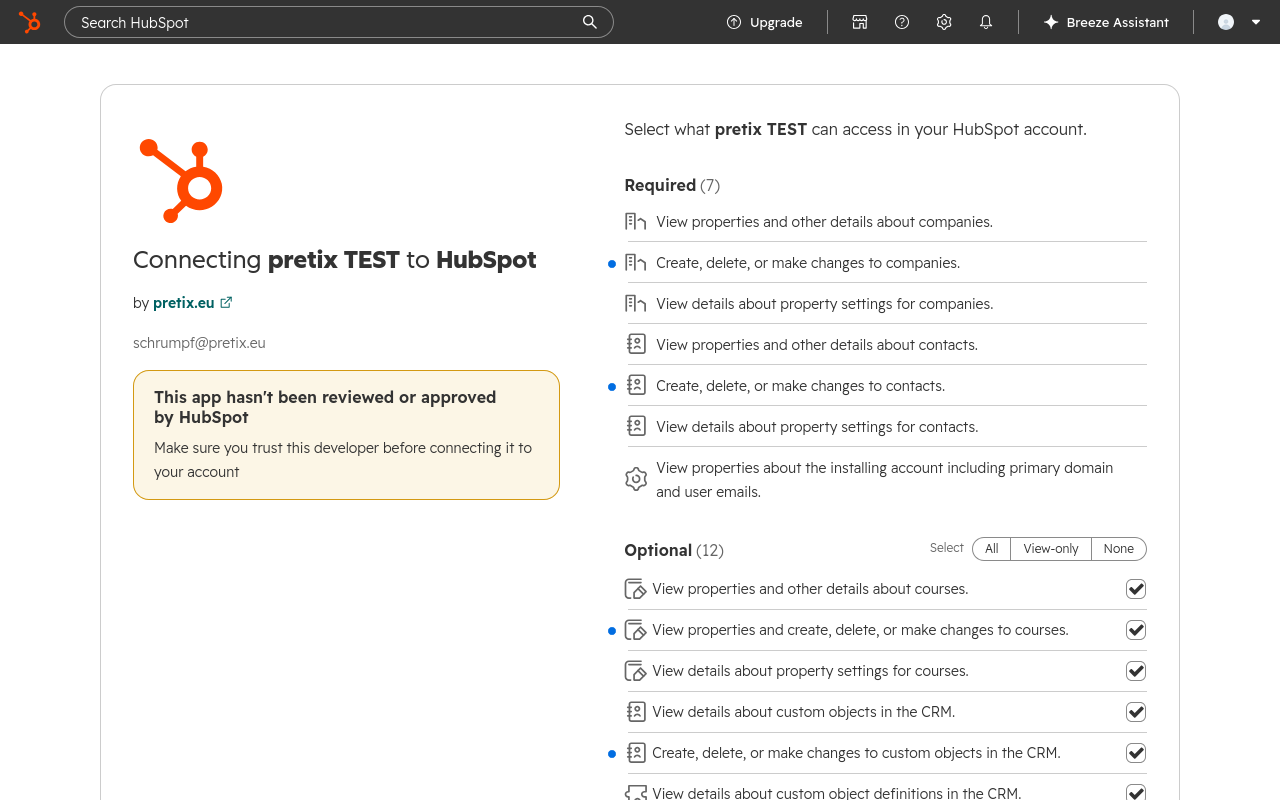
Task: Click the Upgrade arrow icon
Action: tap(734, 22)
